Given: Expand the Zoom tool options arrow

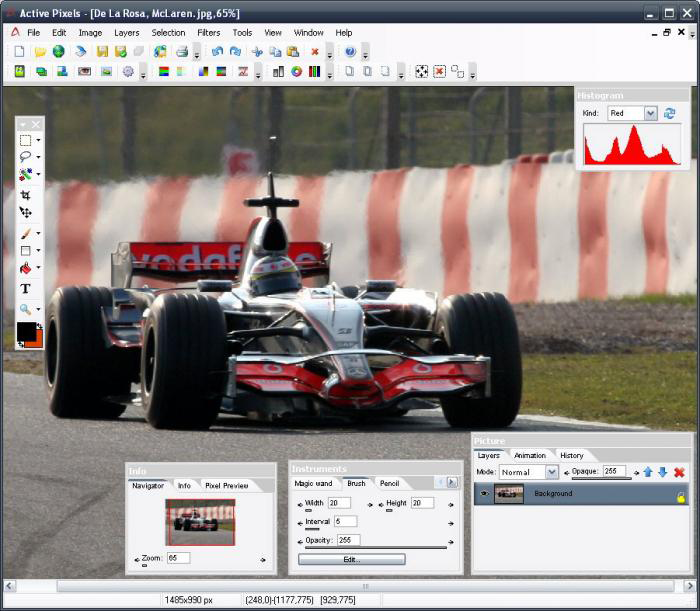Looking at the screenshot, I should click(38, 309).
